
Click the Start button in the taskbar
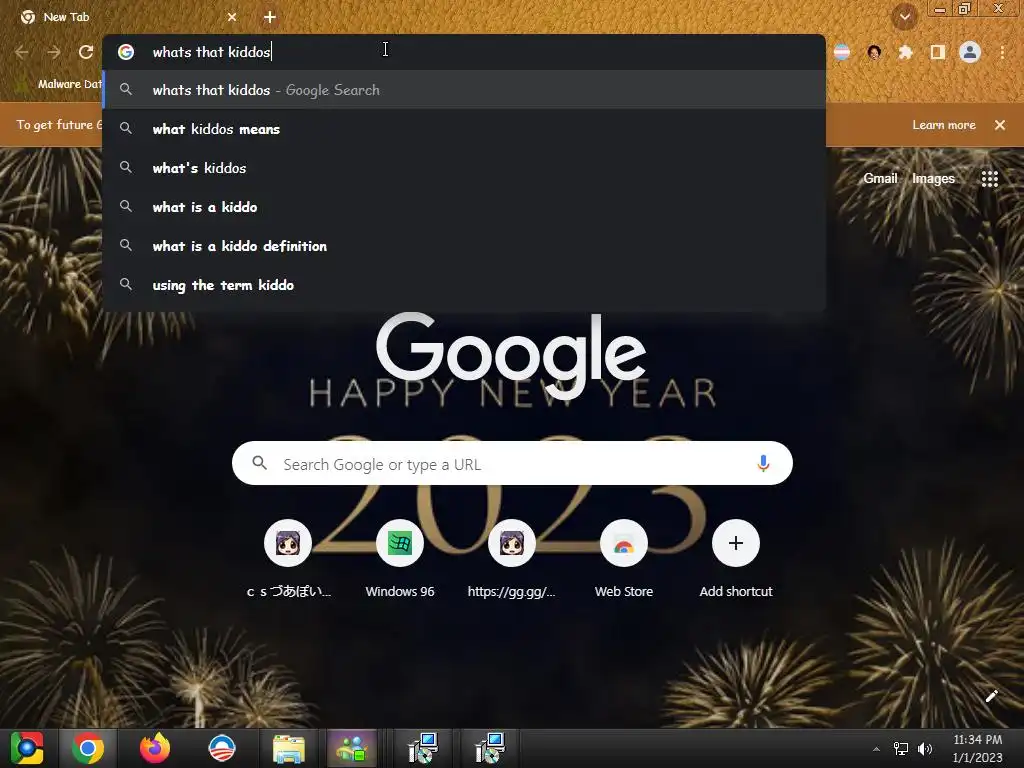(27, 748)
